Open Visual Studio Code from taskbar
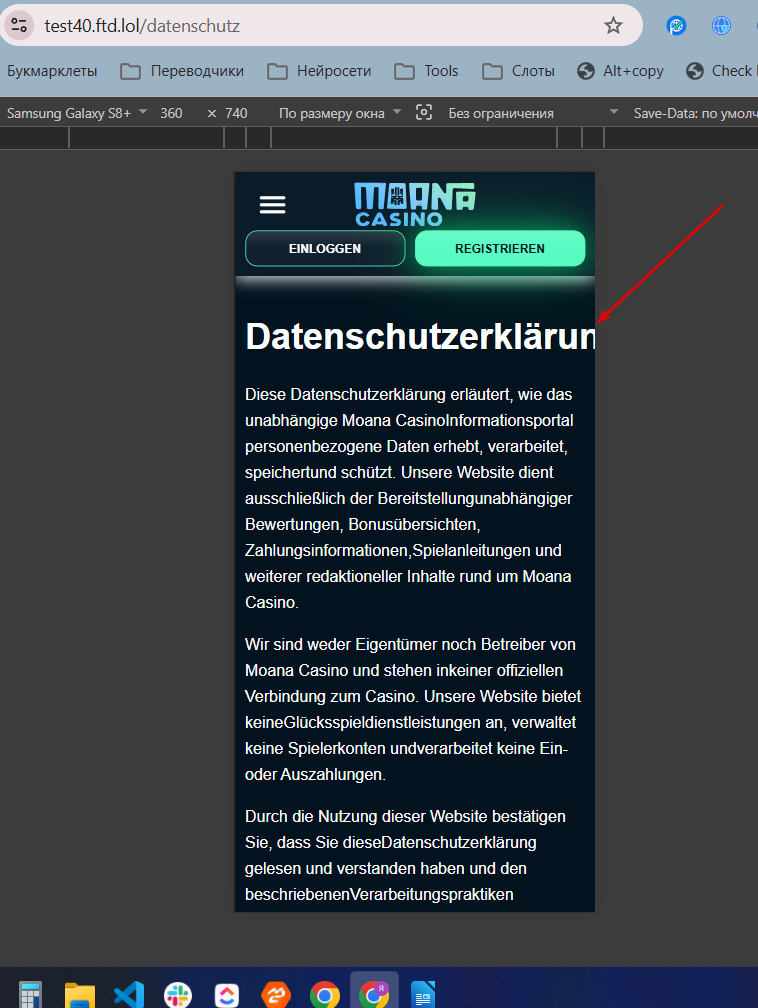The width and height of the screenshot is (758, 1008). [x=129, y=994]
